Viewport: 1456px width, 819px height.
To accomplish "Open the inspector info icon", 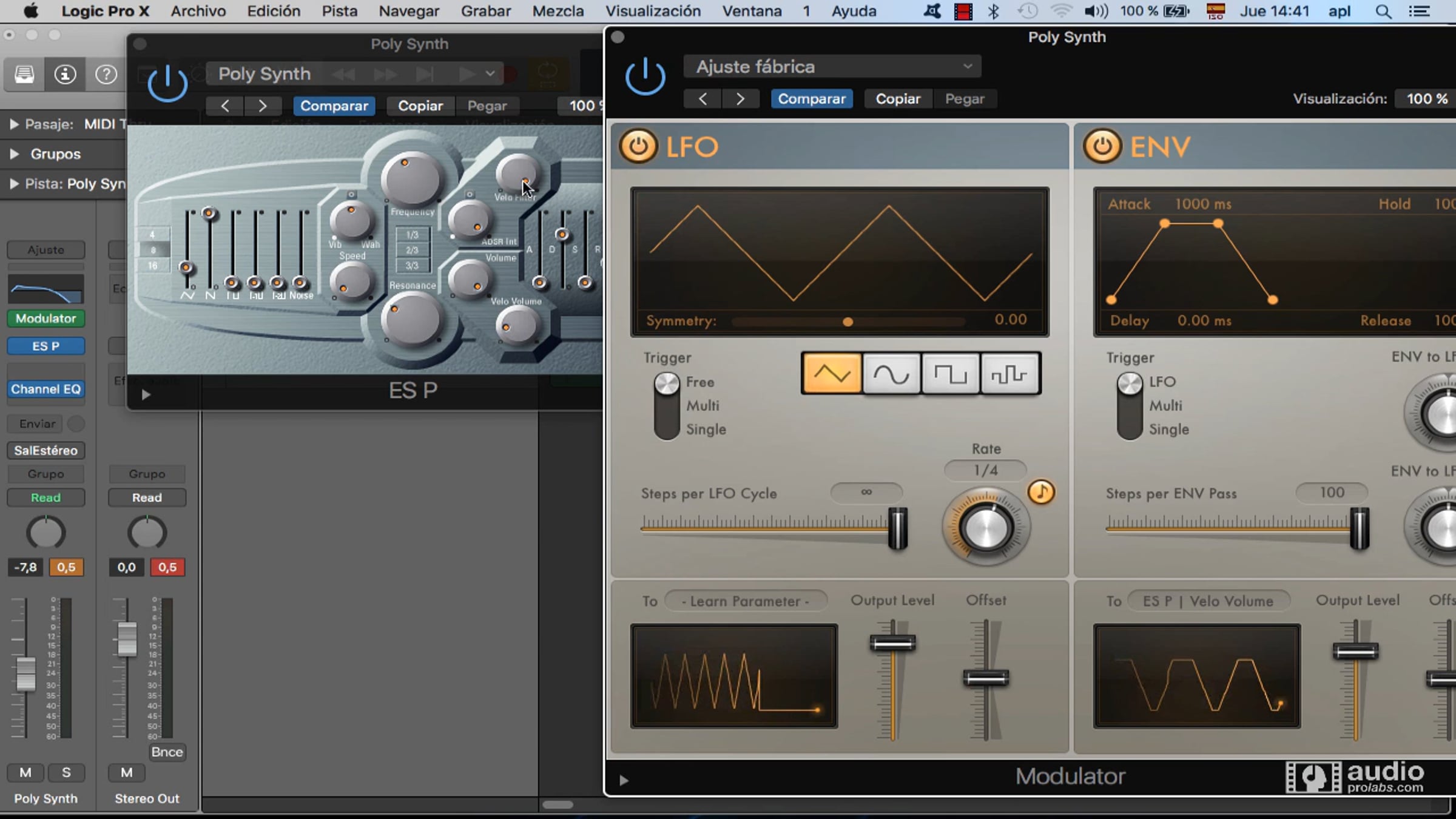I will pos(65,75).
